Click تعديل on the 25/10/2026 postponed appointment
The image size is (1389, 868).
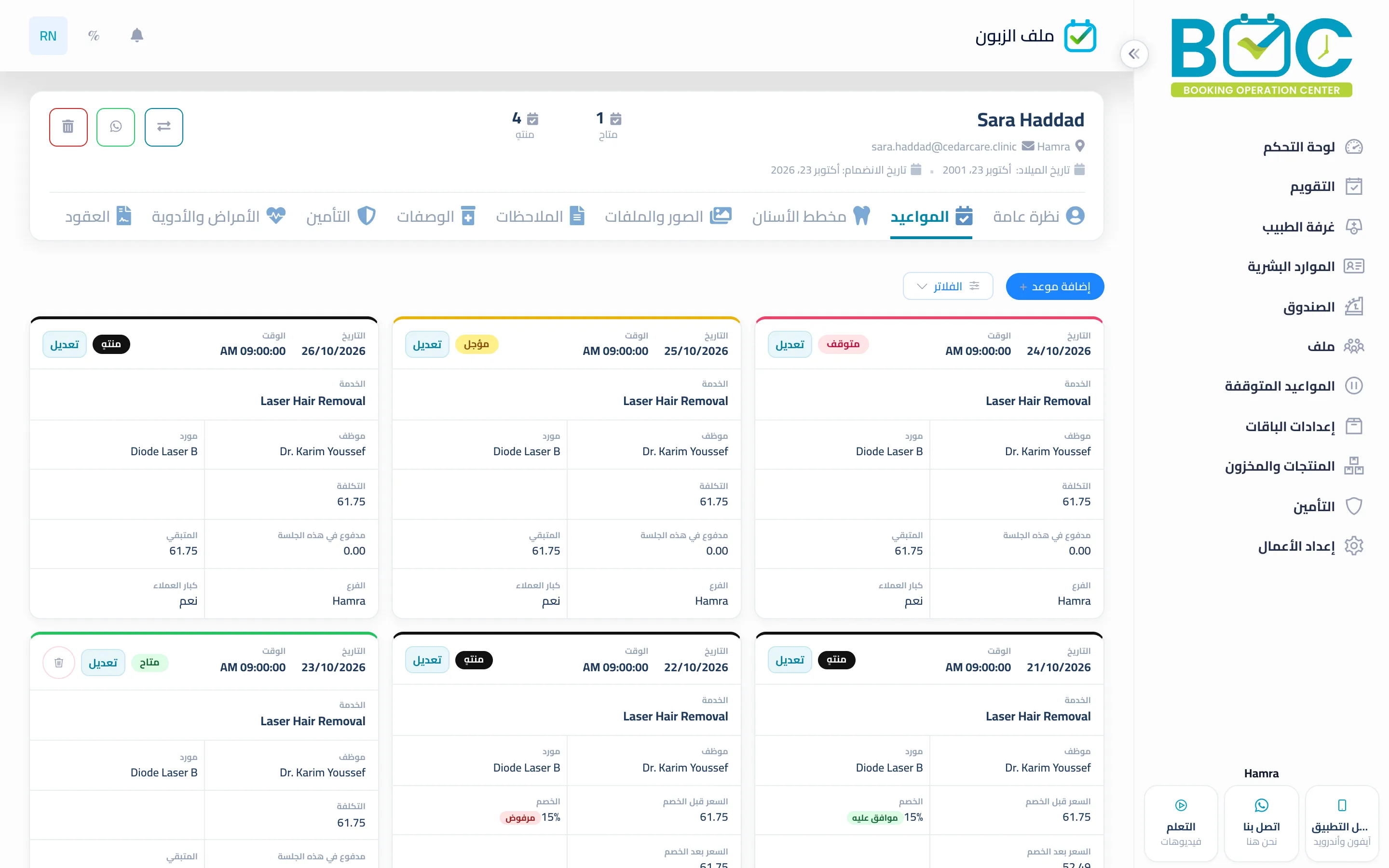coord(427,344)
